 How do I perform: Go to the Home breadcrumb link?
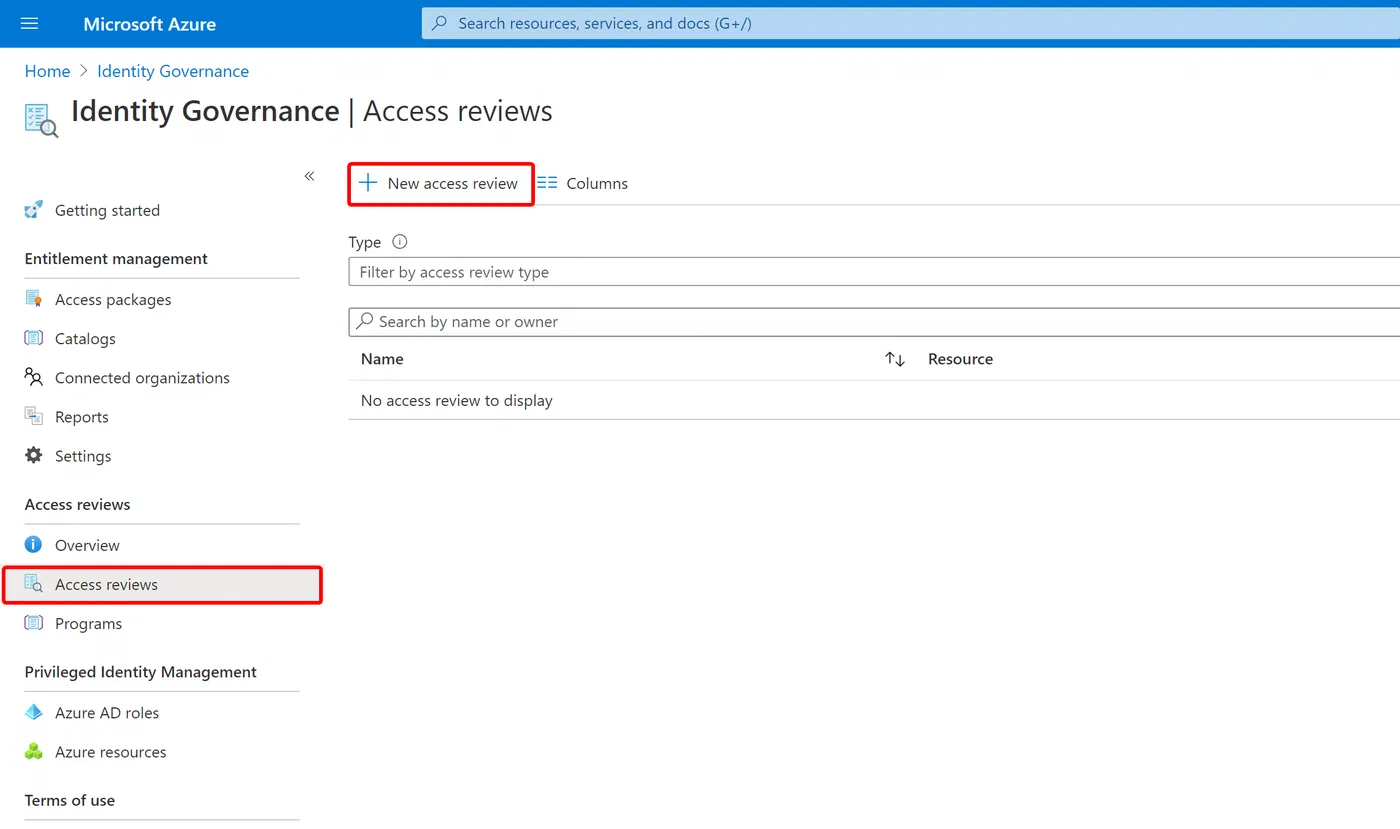[48, 71]
